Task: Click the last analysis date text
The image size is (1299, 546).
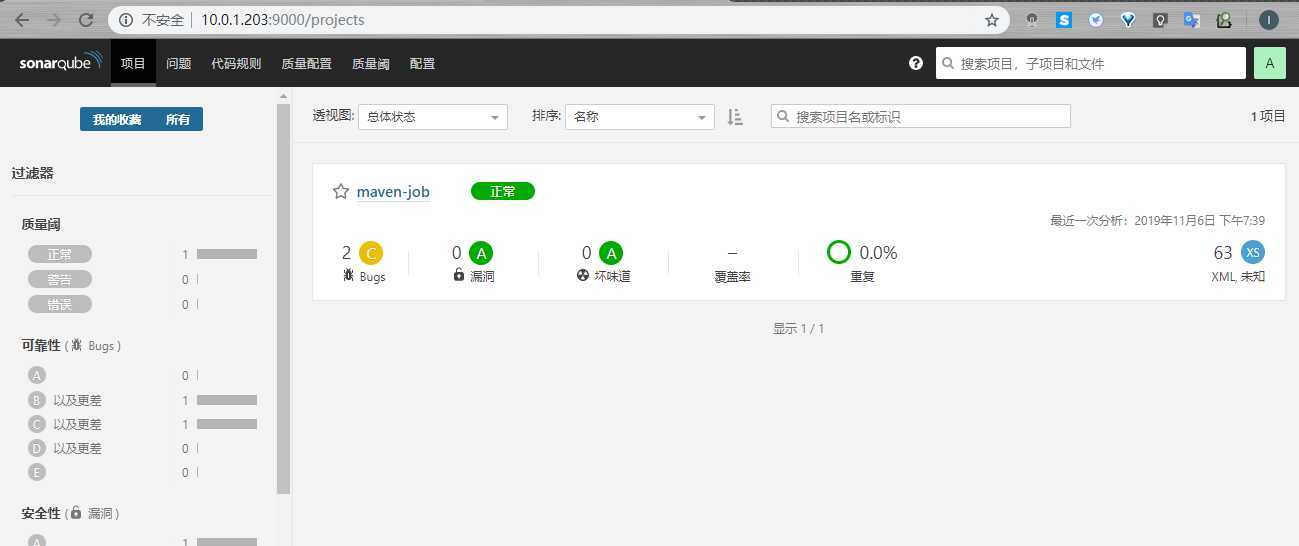Action: click(x=1157, y=220)
